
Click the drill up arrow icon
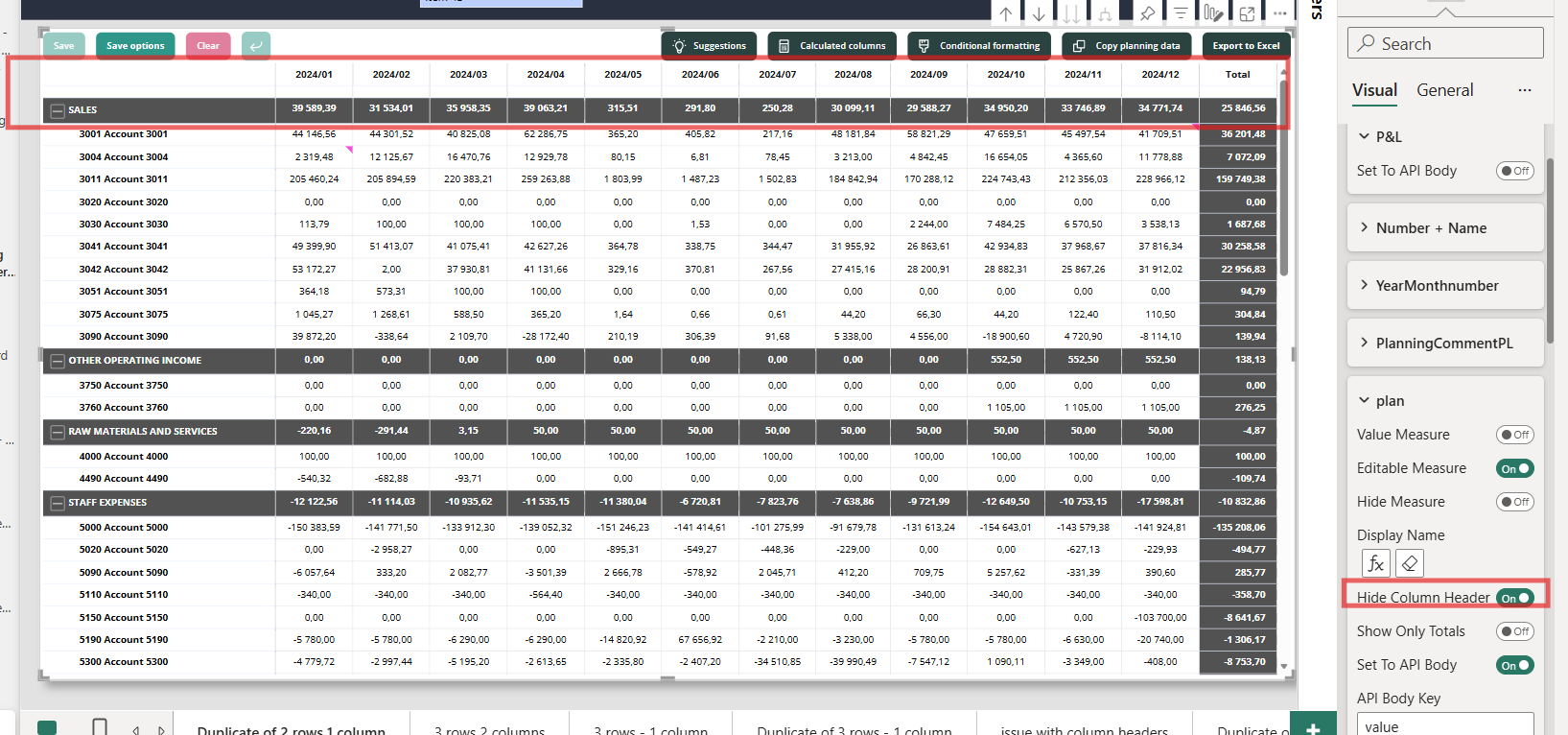pos(1005,13)
